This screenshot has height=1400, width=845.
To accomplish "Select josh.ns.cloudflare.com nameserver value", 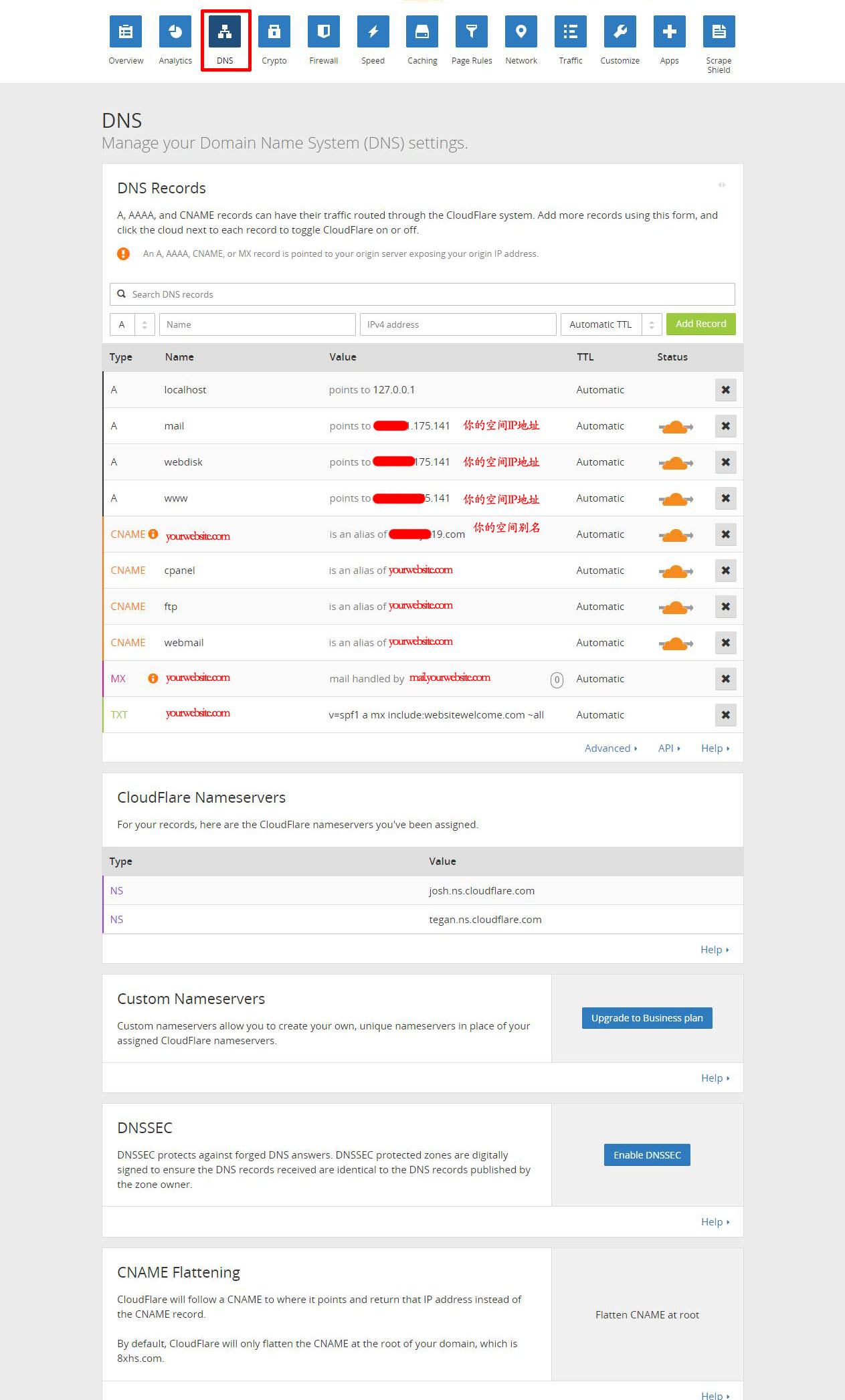I will 482,891.
